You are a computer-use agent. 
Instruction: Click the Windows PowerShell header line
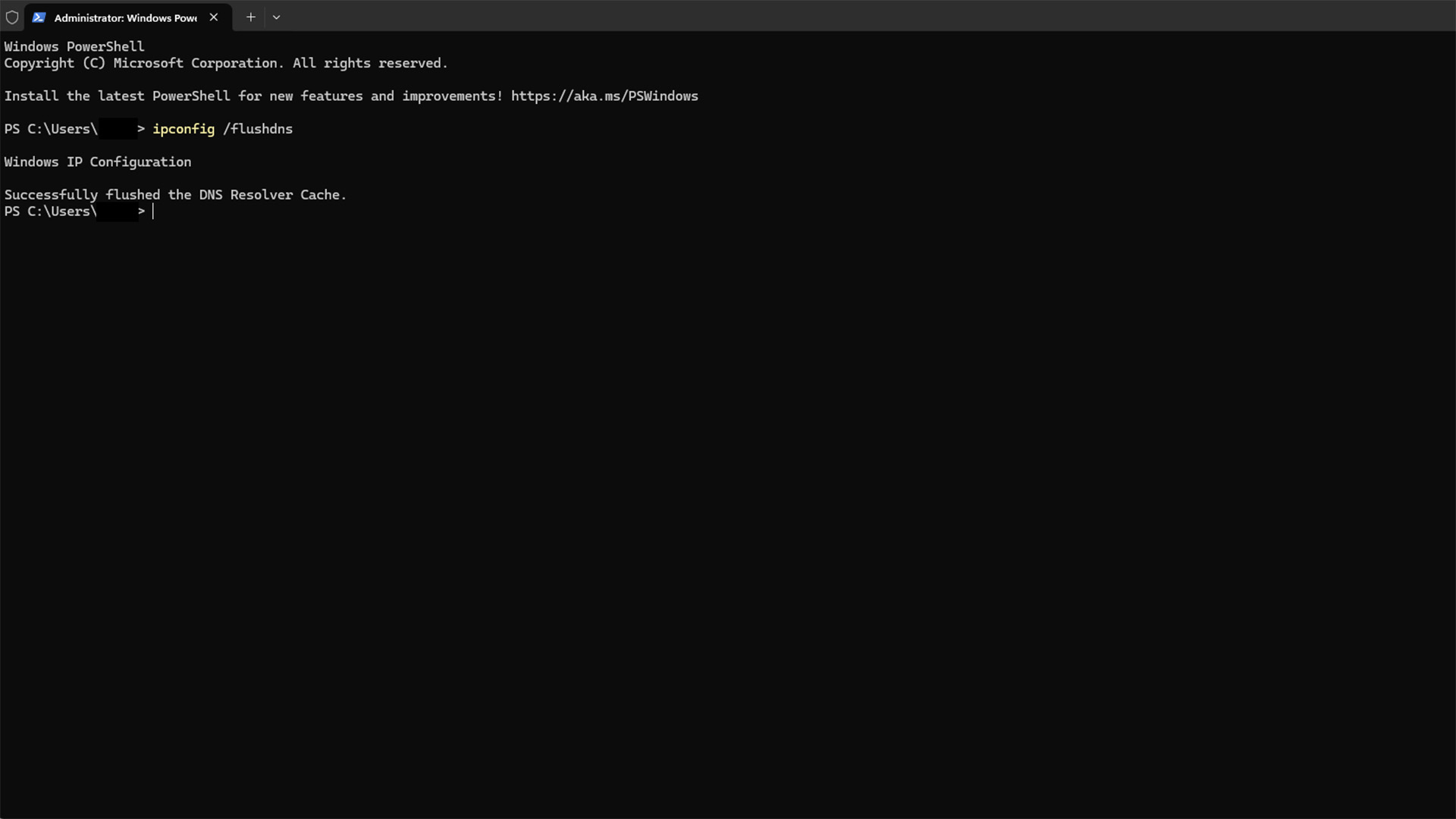coord(74,46)
